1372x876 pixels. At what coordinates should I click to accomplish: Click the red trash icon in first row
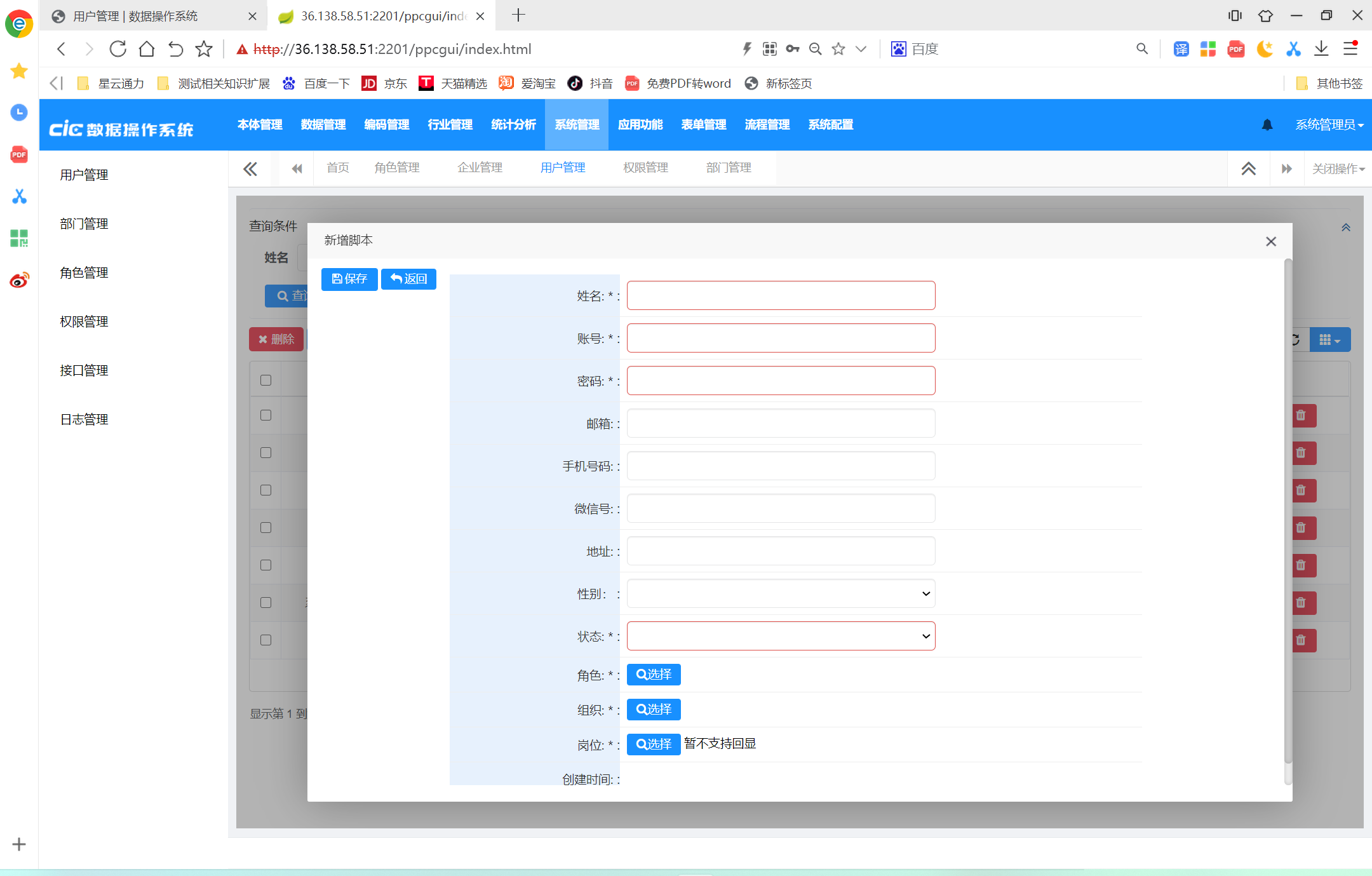(1301, 415)
